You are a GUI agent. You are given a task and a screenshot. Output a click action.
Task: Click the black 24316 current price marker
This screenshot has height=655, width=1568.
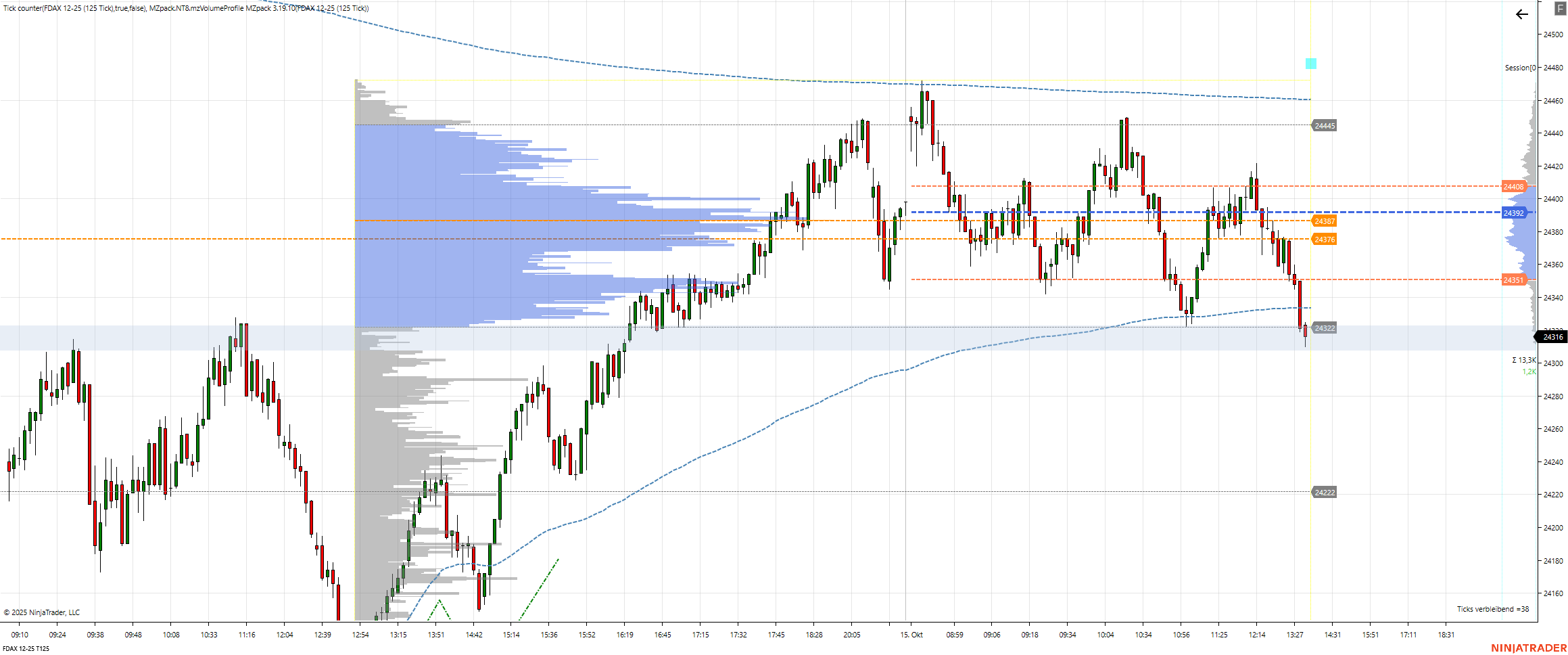pyautogui.click(x=1552, y=337)
